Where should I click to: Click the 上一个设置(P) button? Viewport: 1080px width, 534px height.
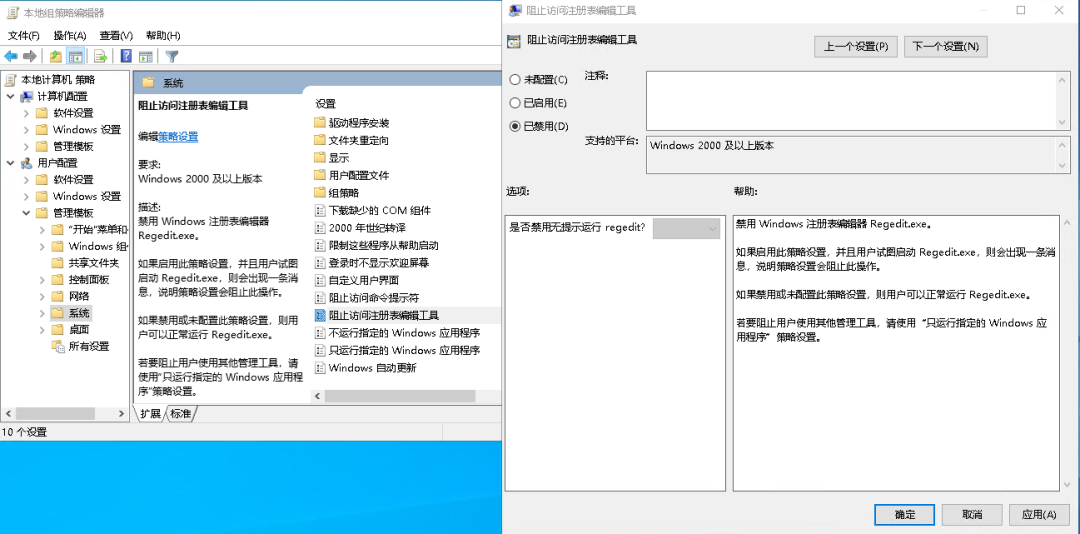point(855,46)
